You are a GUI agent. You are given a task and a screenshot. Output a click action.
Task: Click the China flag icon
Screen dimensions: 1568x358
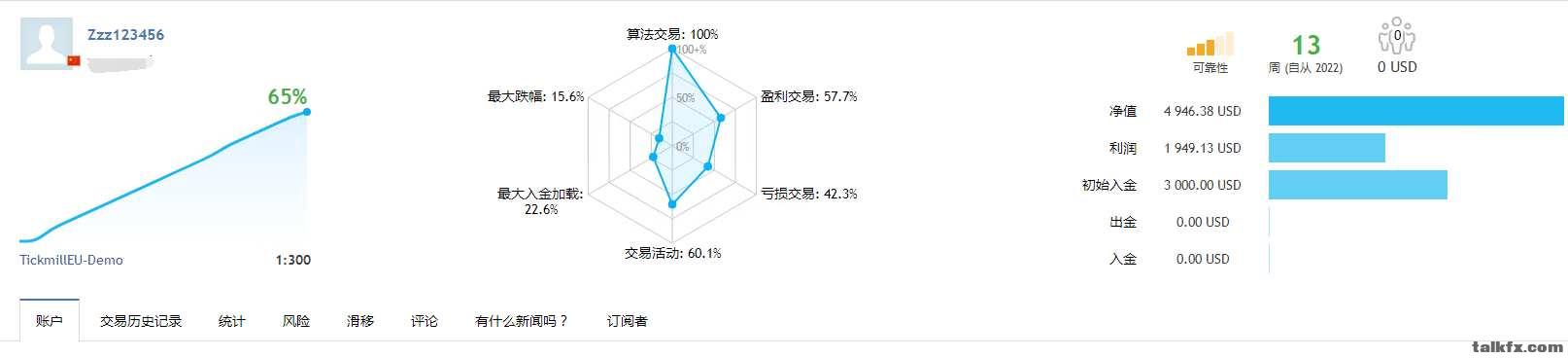click(73, 60)
